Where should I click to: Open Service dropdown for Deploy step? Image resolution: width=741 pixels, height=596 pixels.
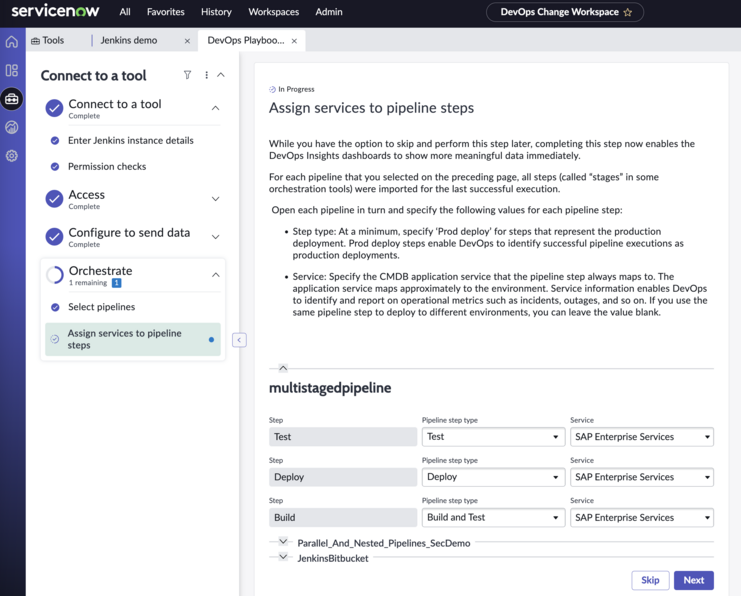click(642, 477)
